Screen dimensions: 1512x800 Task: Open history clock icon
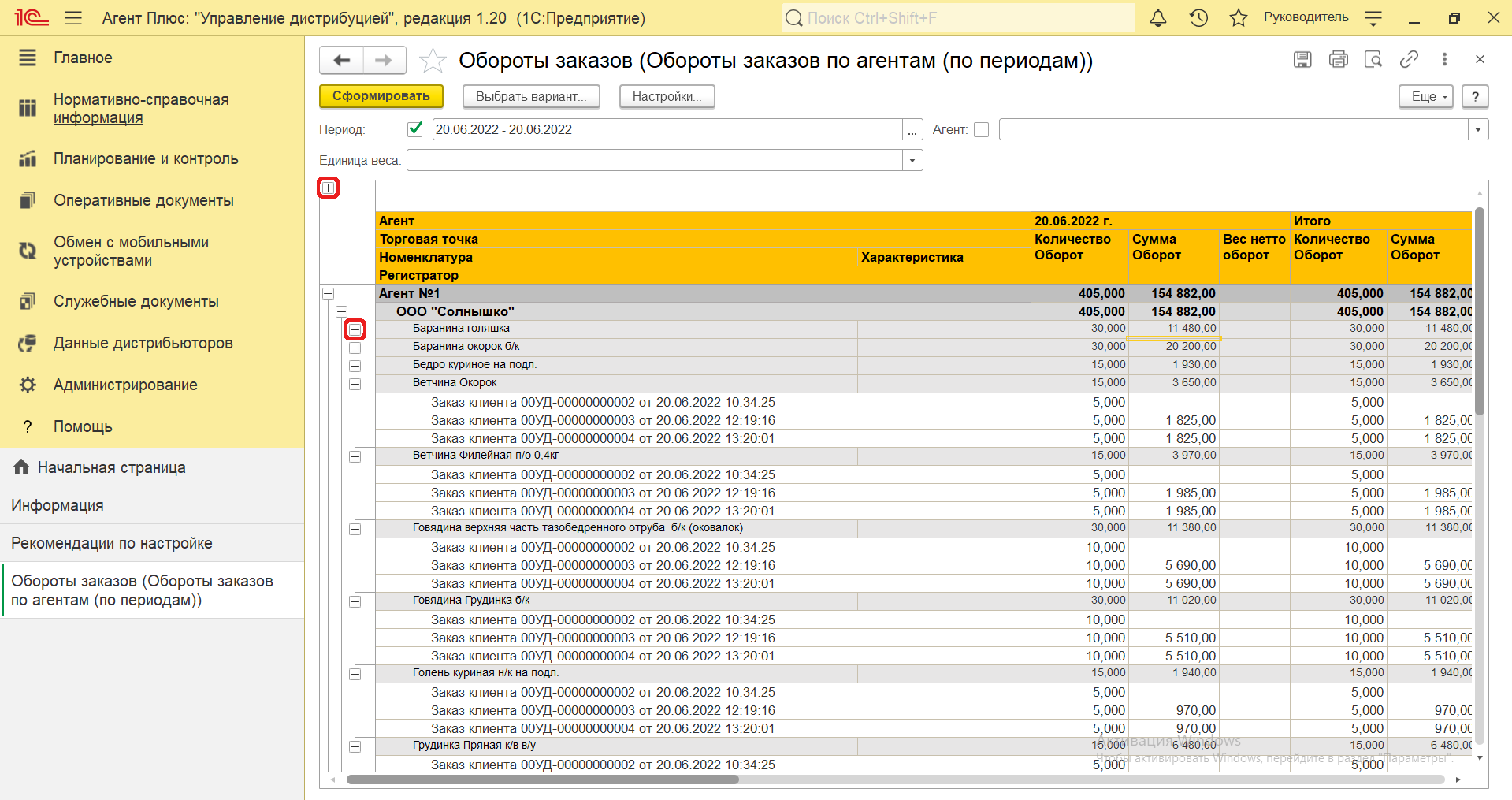1198,17
